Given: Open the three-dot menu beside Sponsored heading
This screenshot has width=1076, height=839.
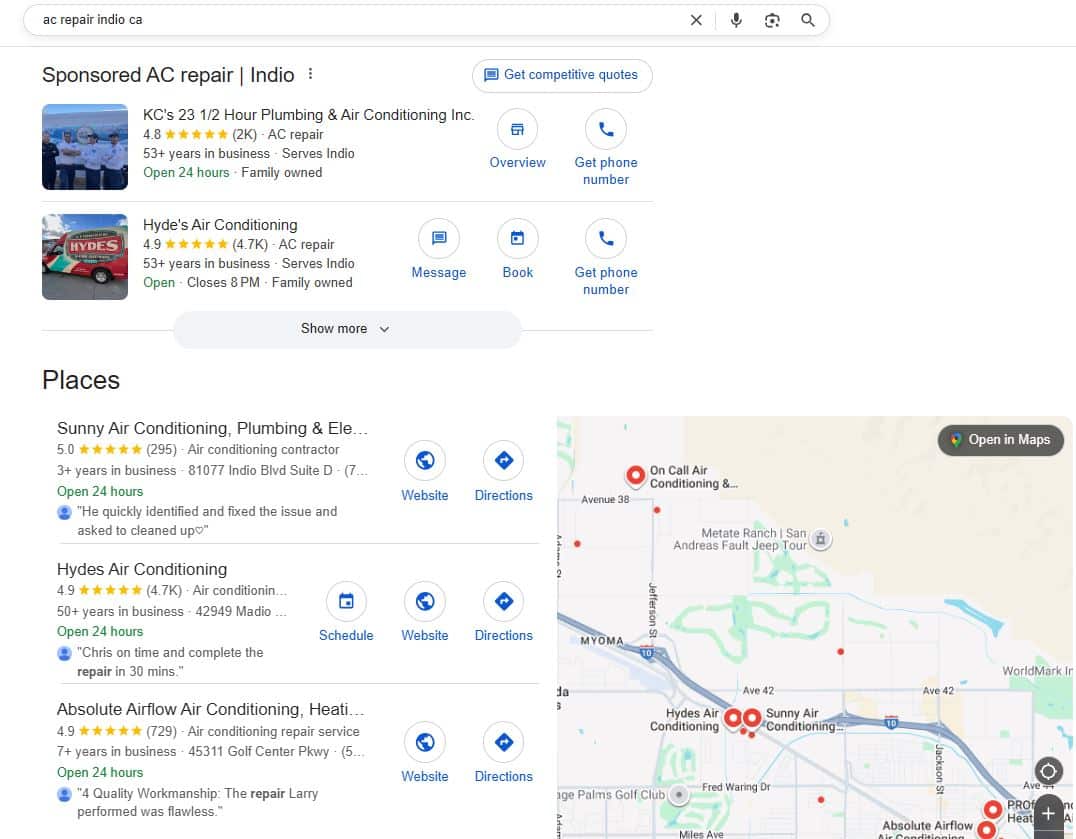Looking at the screenshot, I should coord(310,74).
